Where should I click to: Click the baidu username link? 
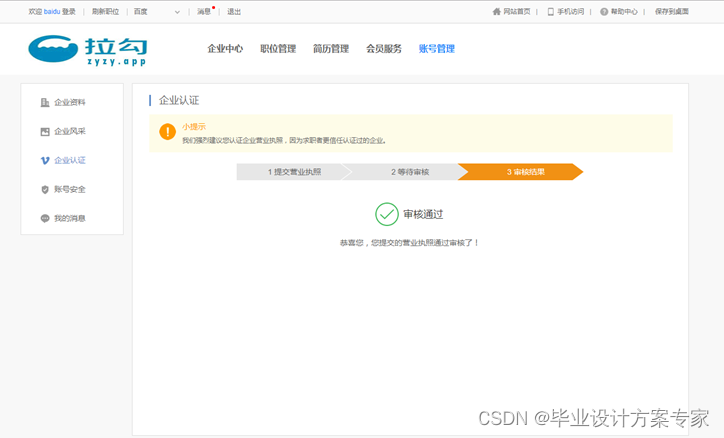coord(52,12)
